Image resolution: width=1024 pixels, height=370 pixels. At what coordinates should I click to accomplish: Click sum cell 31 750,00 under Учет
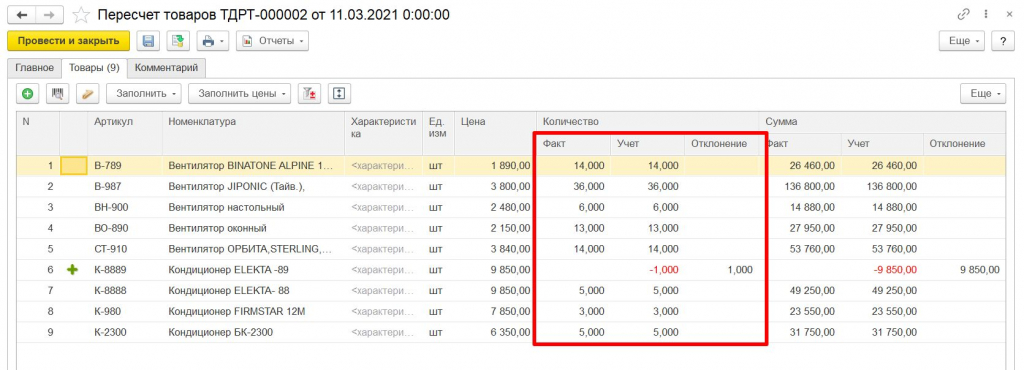[x=882, y=332]
